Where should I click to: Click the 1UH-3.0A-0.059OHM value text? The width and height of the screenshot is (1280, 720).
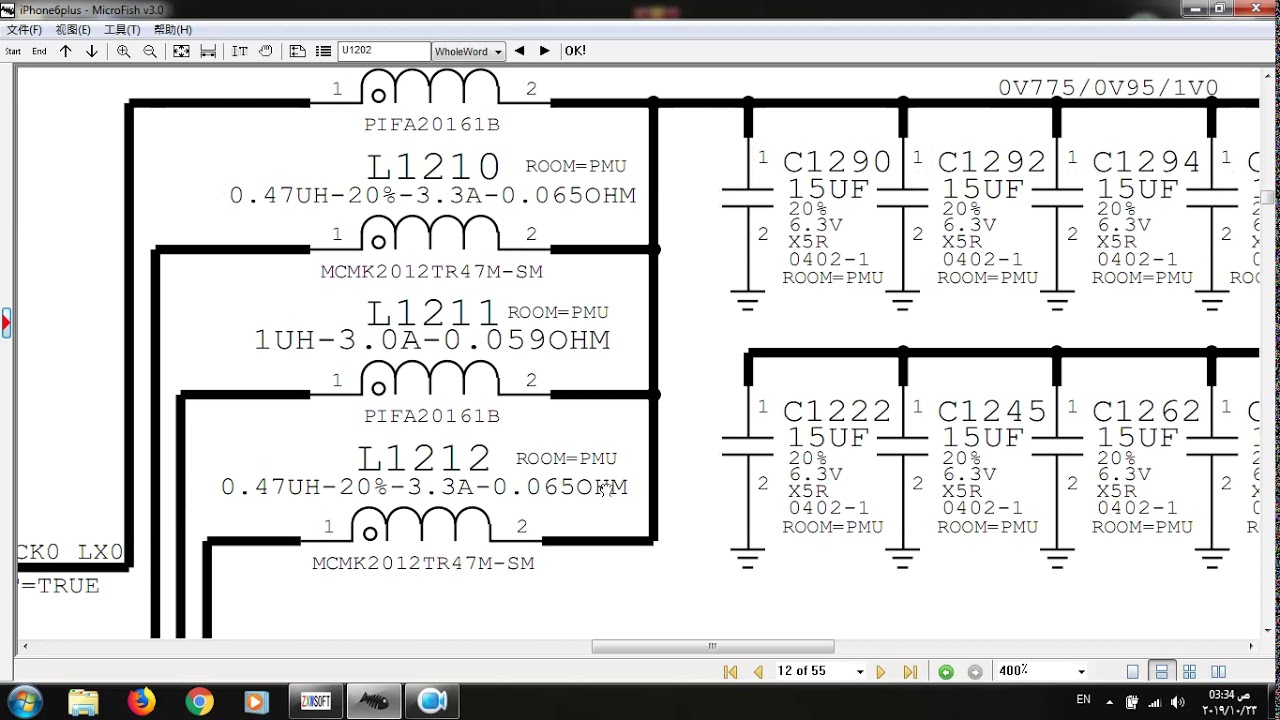click(x=432, y=340)
